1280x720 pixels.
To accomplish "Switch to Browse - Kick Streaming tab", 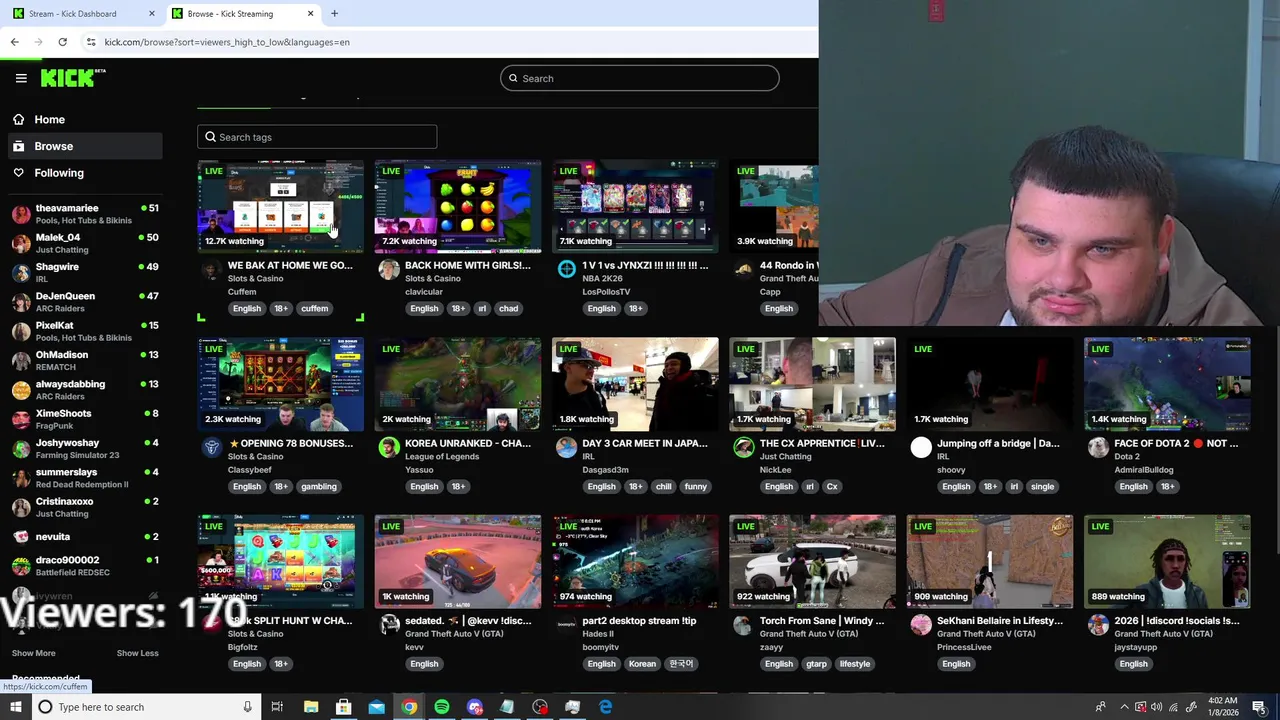I will [241, 13].
